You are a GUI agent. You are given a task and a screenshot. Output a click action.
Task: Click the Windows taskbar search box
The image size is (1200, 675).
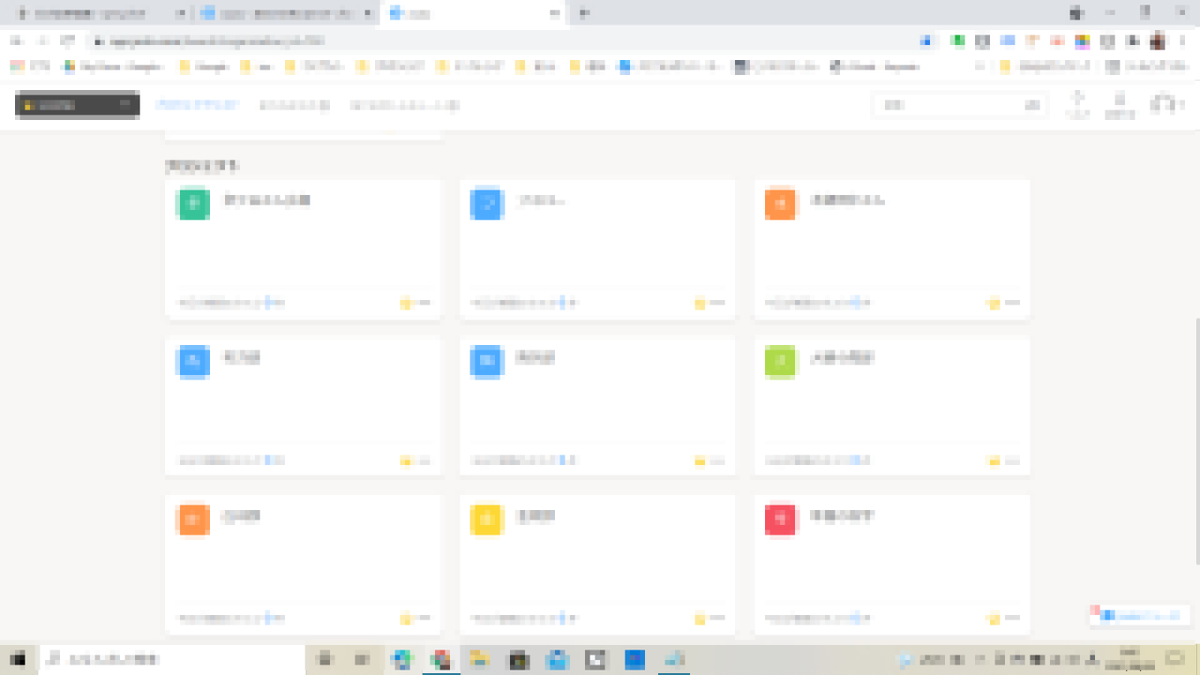(x=171, y=659)
